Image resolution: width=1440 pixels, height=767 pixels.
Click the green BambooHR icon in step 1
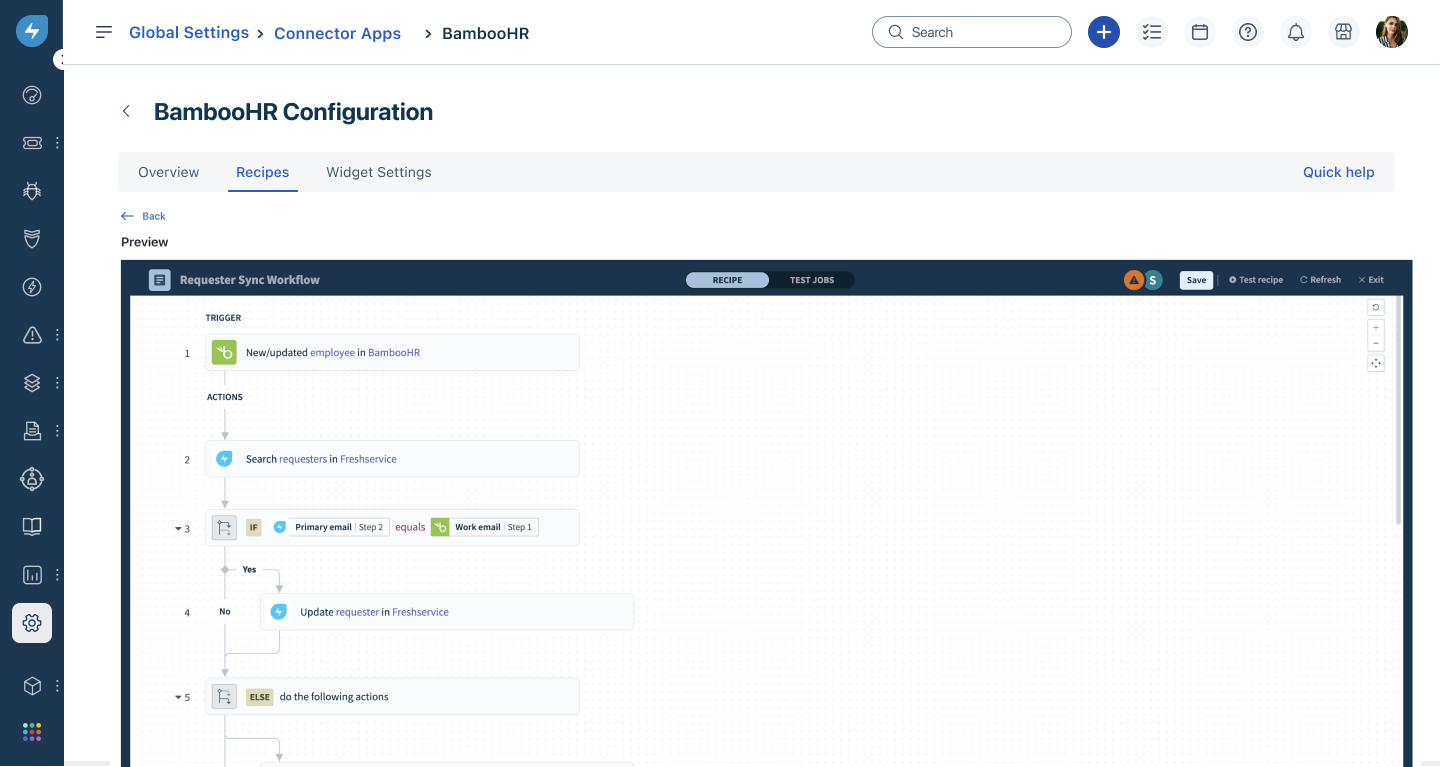pos(225,352)
